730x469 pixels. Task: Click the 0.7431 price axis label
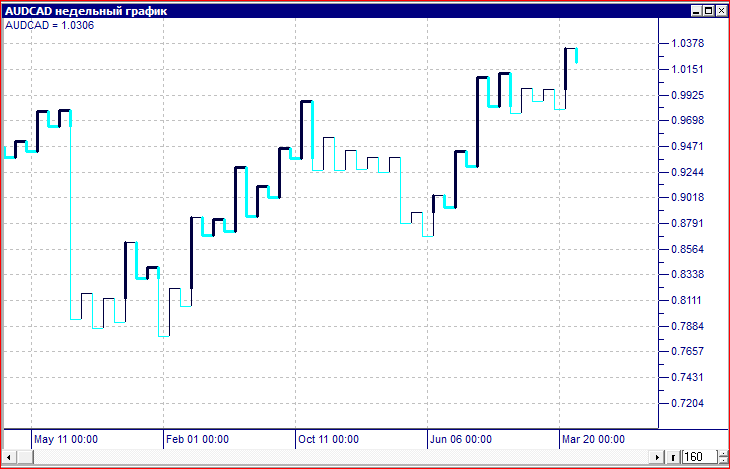pyautogui.click(x=687, y=377)
